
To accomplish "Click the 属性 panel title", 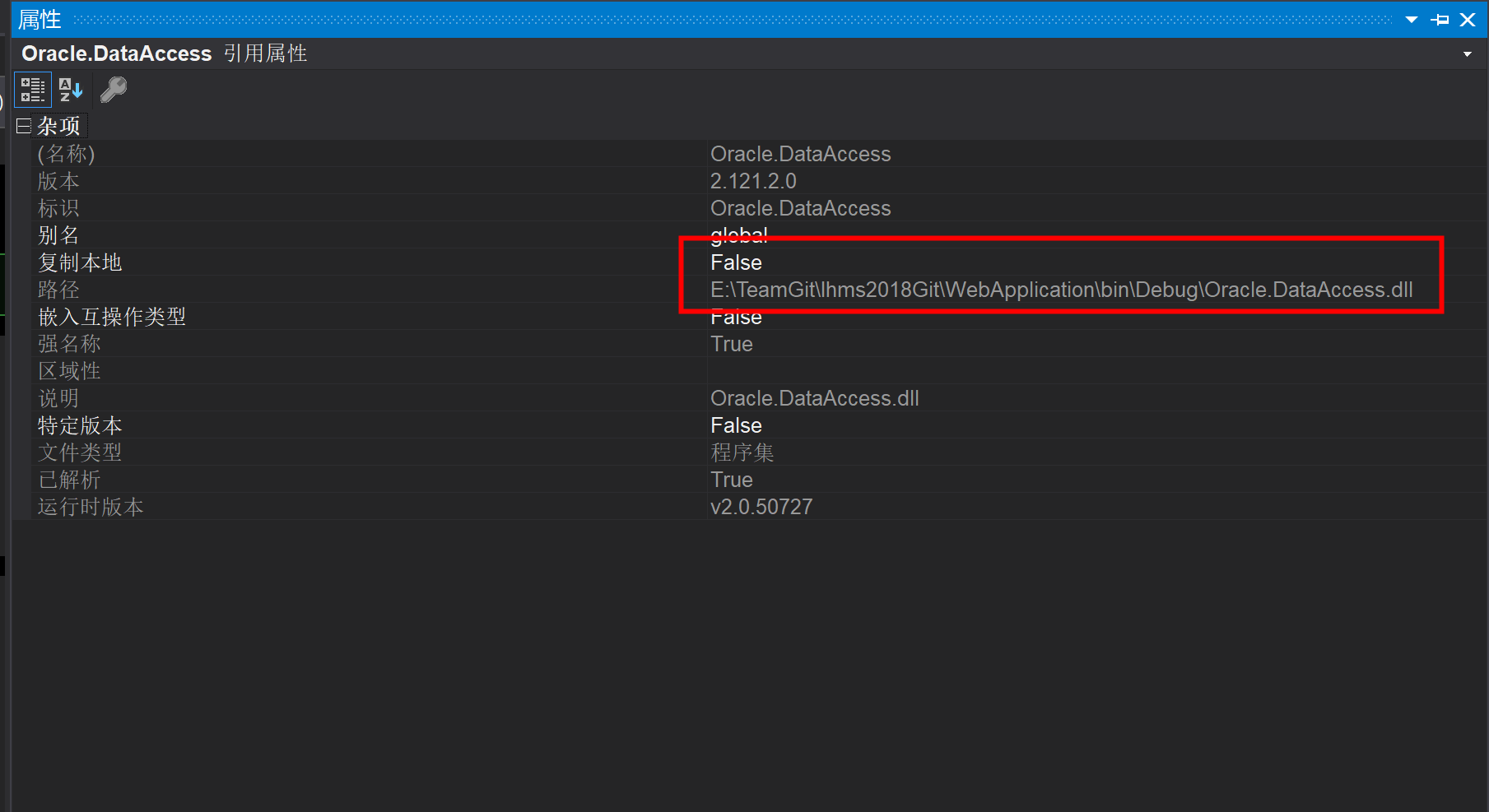I will point(40,20).
